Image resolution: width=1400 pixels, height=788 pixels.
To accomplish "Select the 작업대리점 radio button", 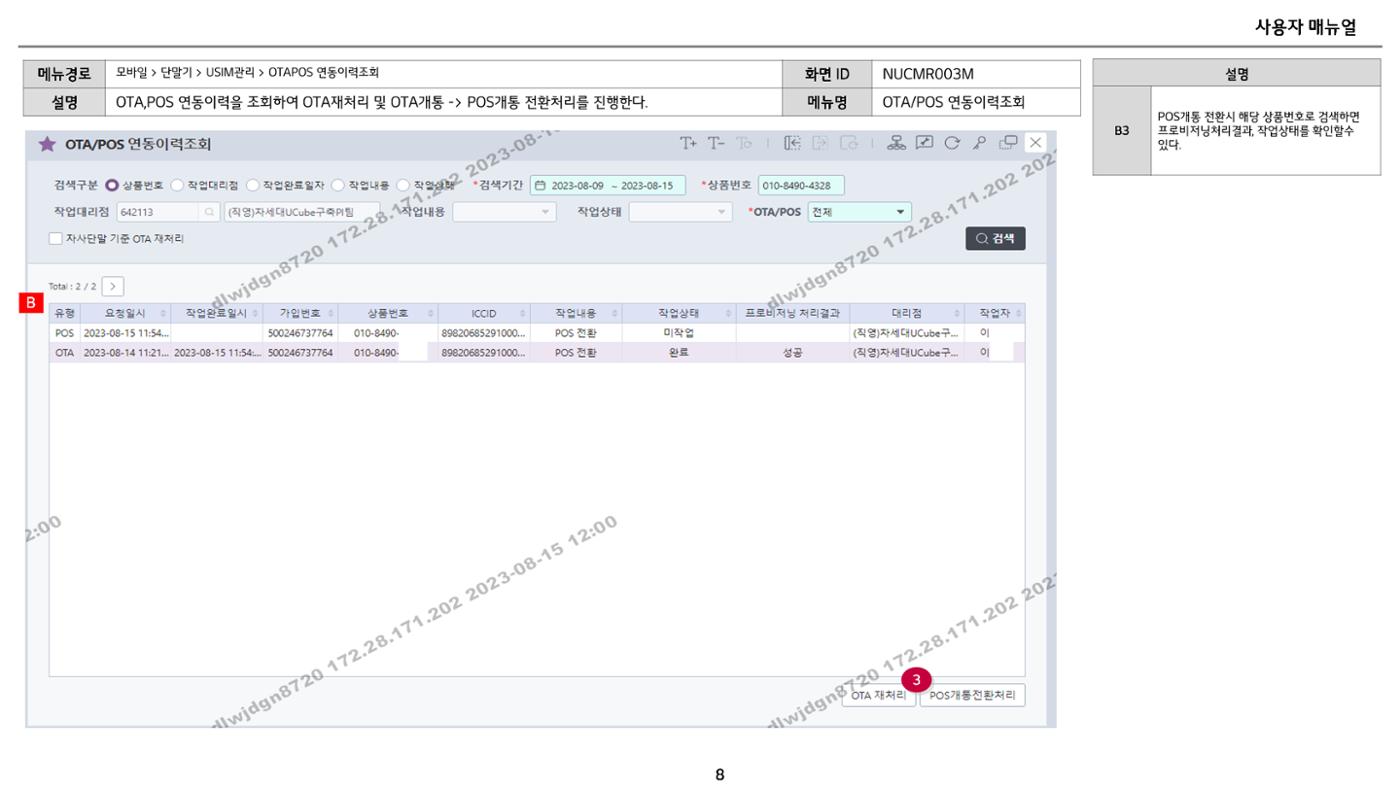I will pos(179,185).
